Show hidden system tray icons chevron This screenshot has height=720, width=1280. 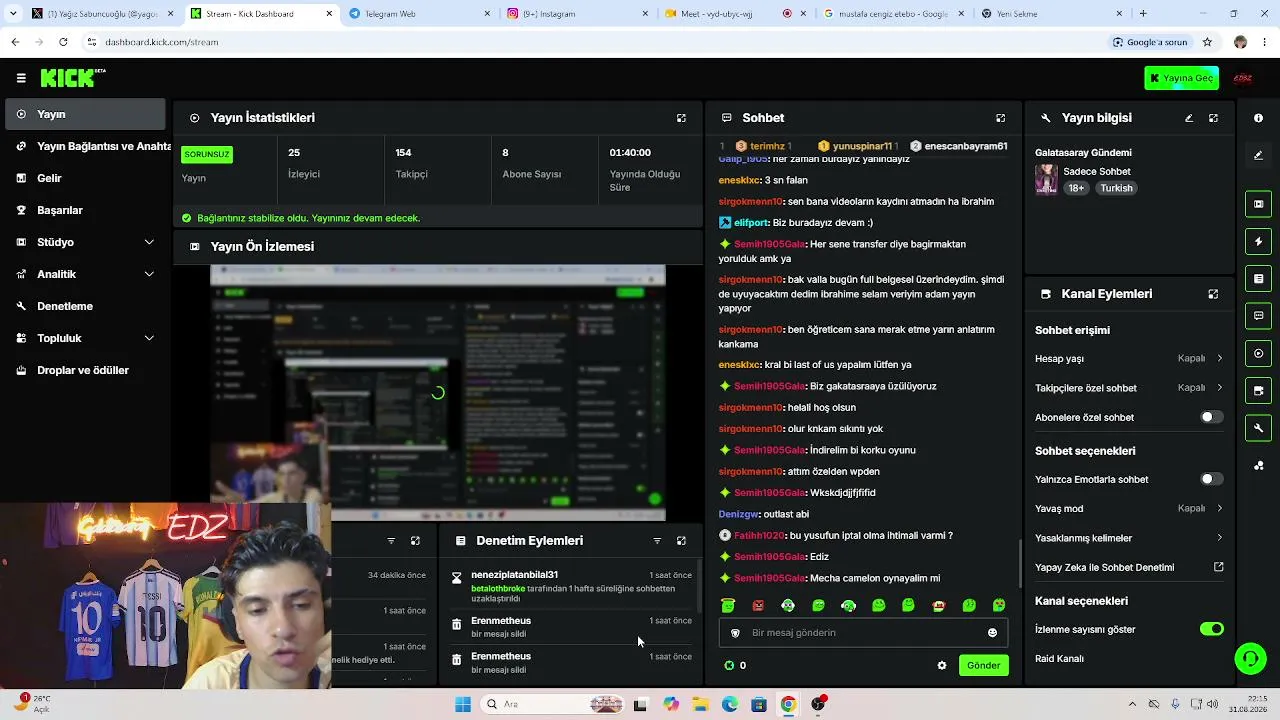click(x=1132, y=704)
